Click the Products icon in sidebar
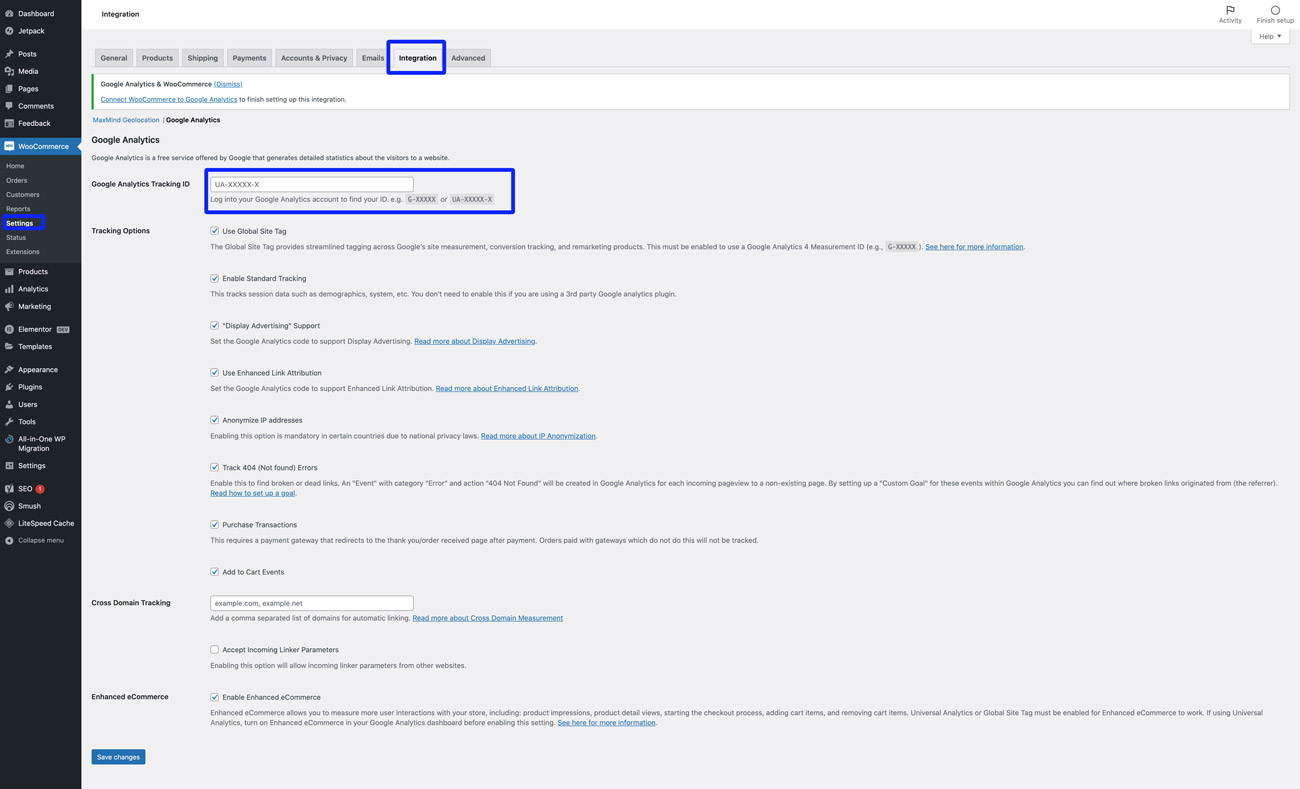The height and width of the screenshot is (789, 1300). click(9, 271)
